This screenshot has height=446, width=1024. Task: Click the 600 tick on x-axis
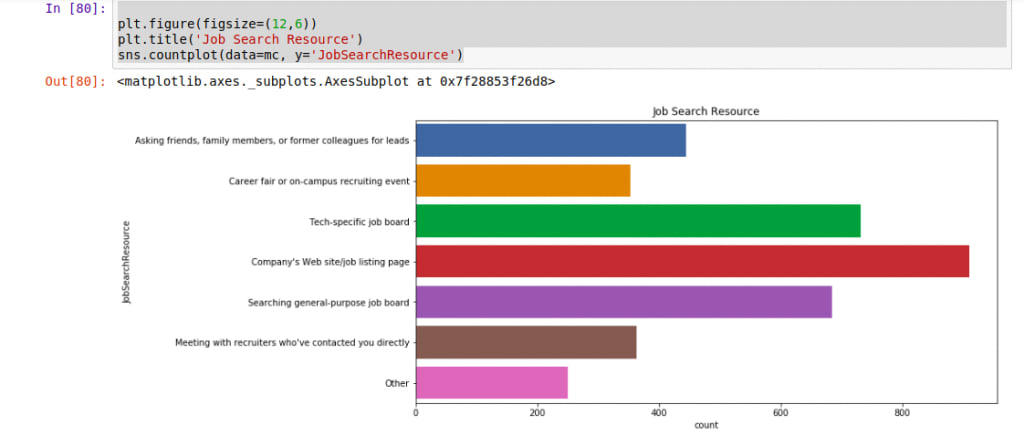coord(780,413)
